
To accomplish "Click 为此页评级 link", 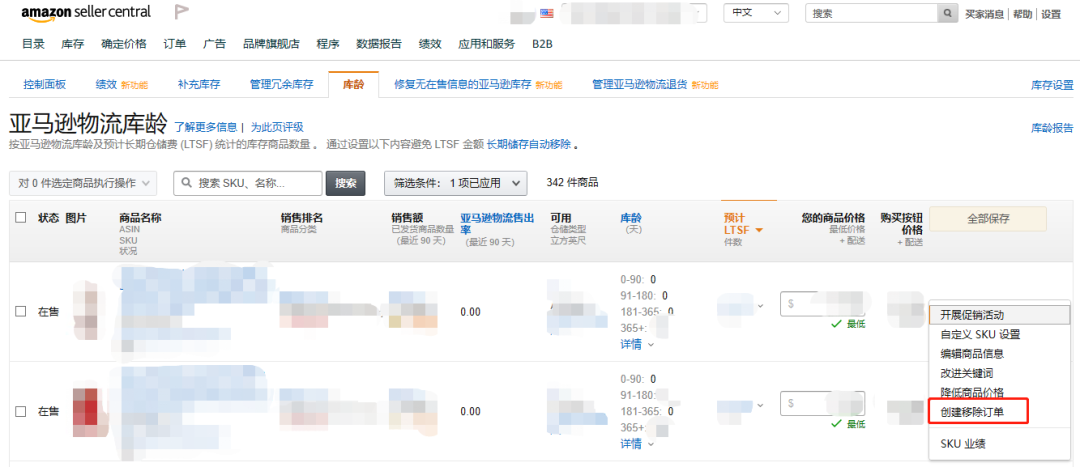I will pos(277,127).
